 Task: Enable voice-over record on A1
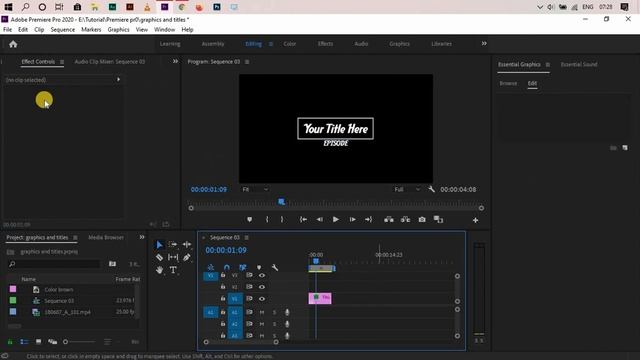287,312
